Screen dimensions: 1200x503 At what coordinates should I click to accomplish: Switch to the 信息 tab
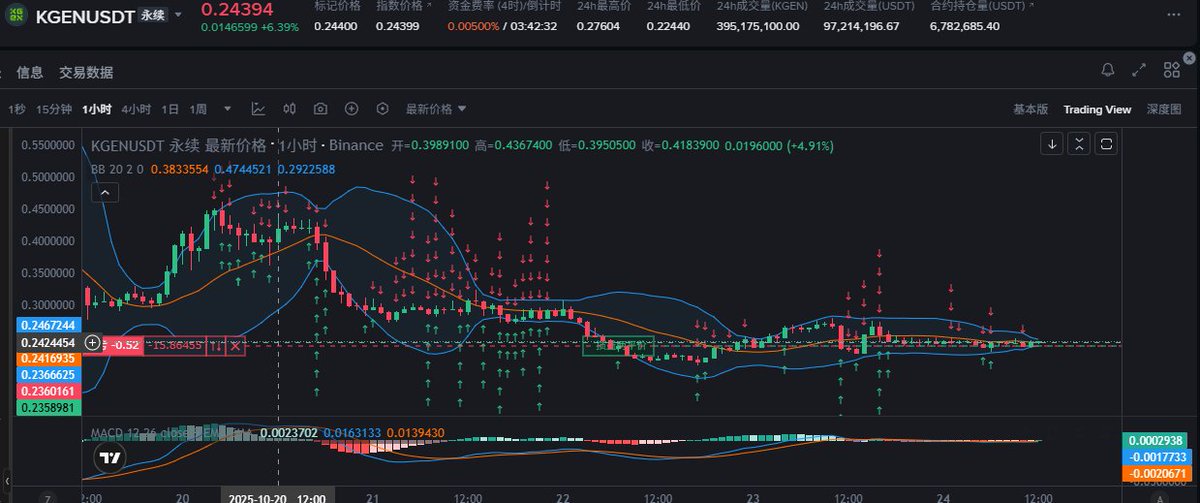30,72
